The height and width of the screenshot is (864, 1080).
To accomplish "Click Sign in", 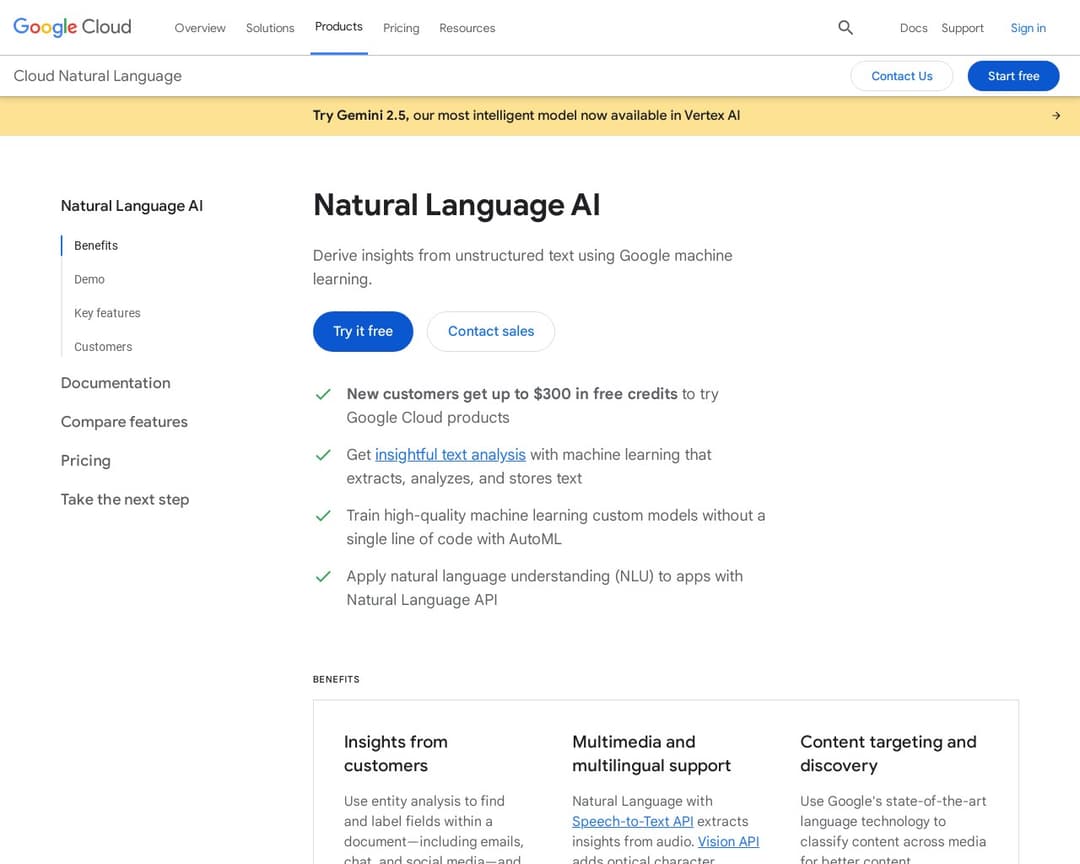I will pyautogui.click(x=1028, y=28).
